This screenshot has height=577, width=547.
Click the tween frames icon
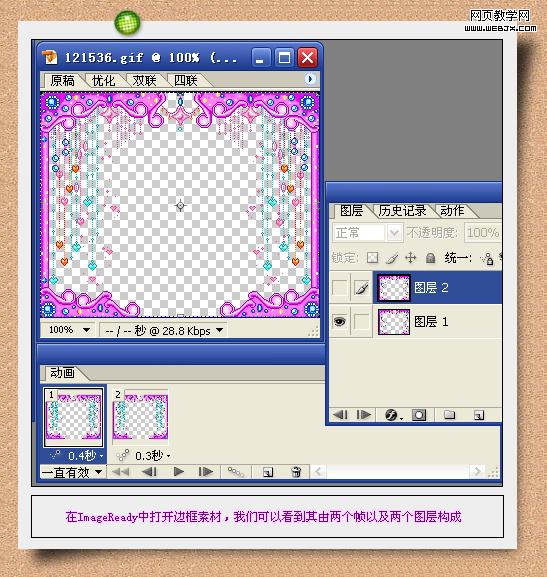coord(236,472)
